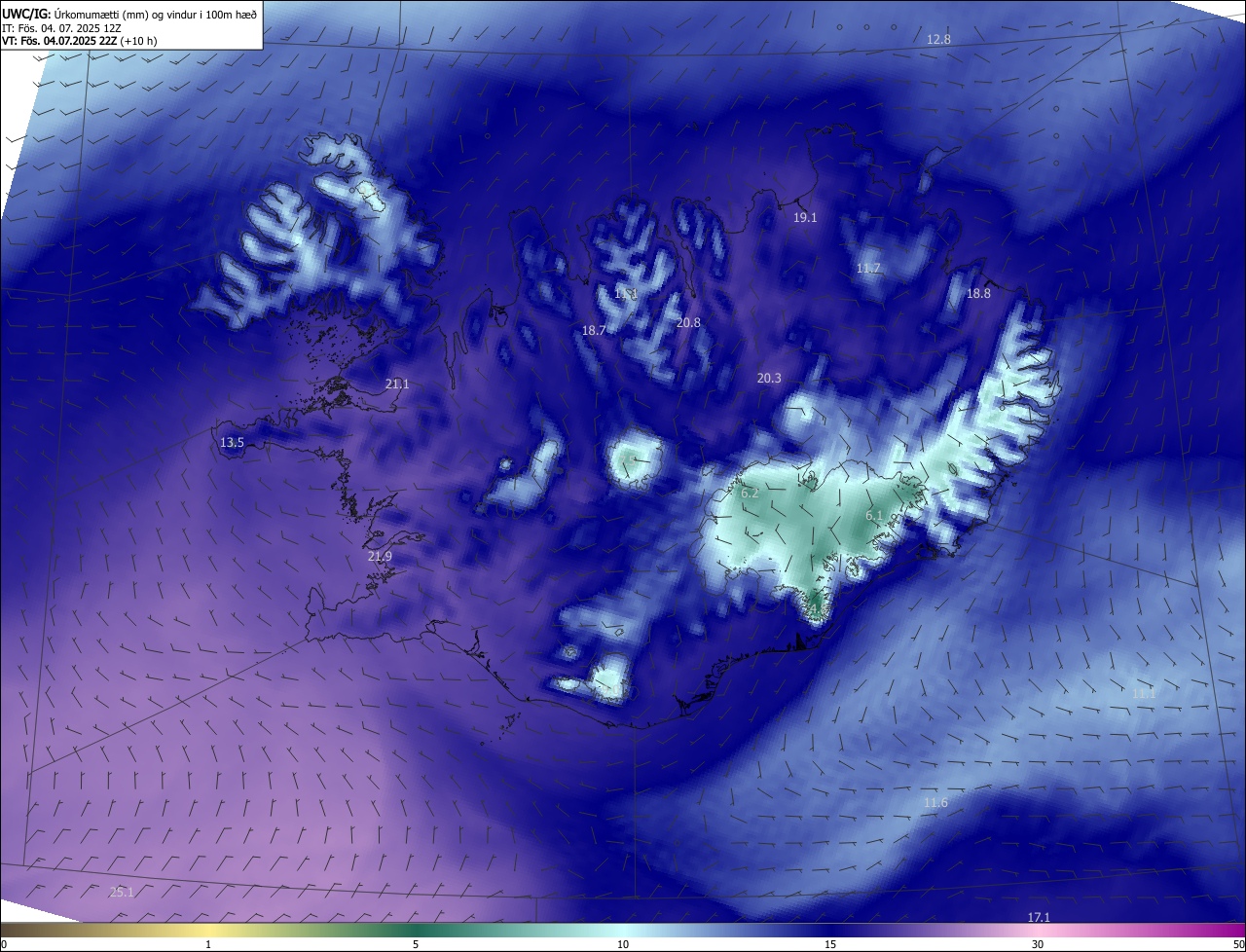Select the 13.5 value label
This screenshot has width=1246, height=952.
(232, 443)
